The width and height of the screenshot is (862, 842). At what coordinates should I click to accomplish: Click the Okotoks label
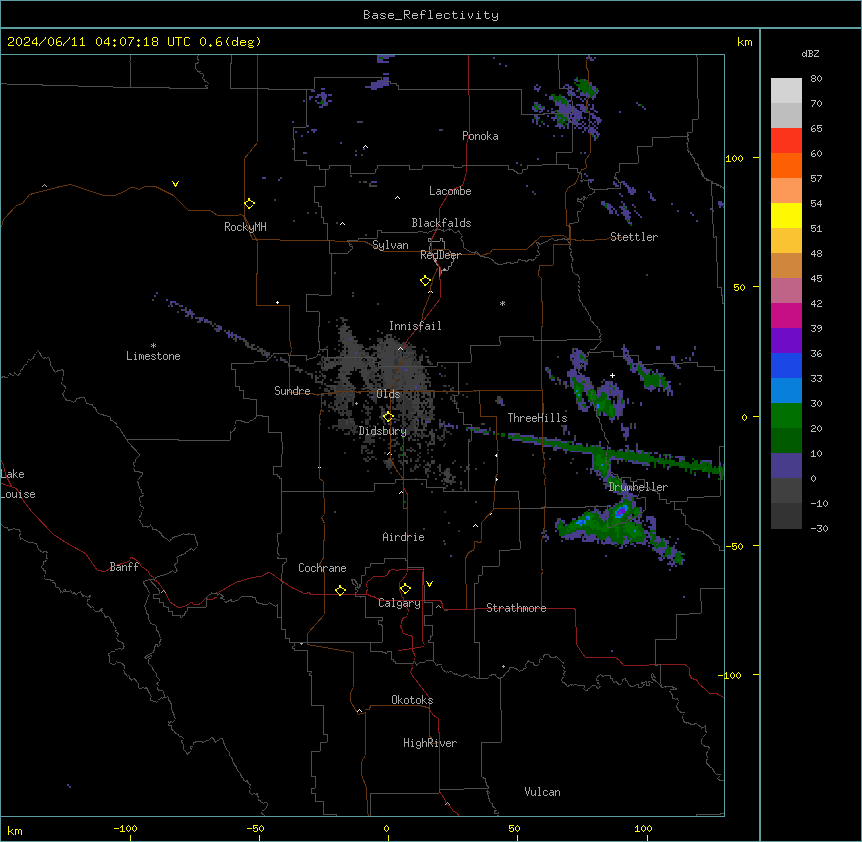coord(412,700)
